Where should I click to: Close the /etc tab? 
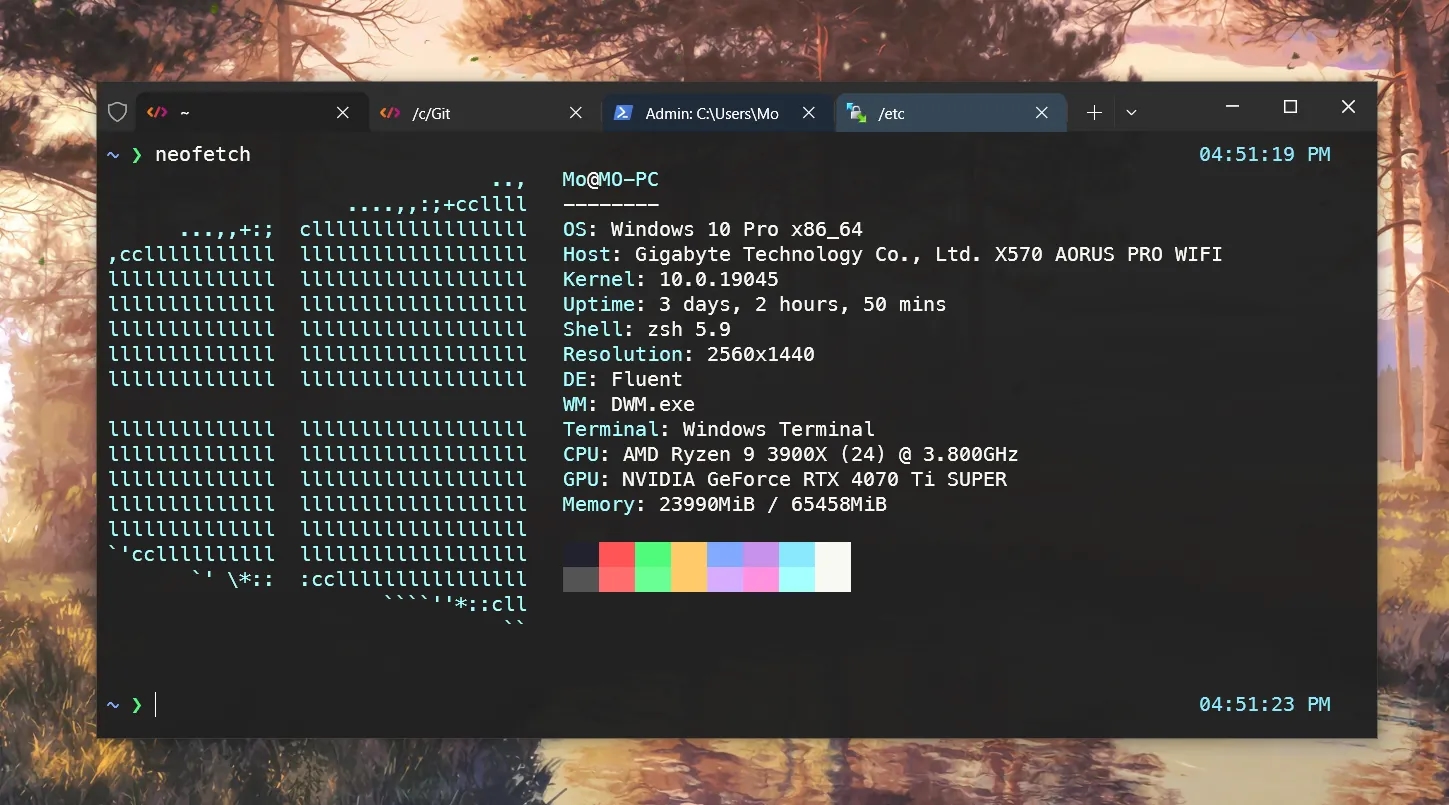coord(1042,113)
